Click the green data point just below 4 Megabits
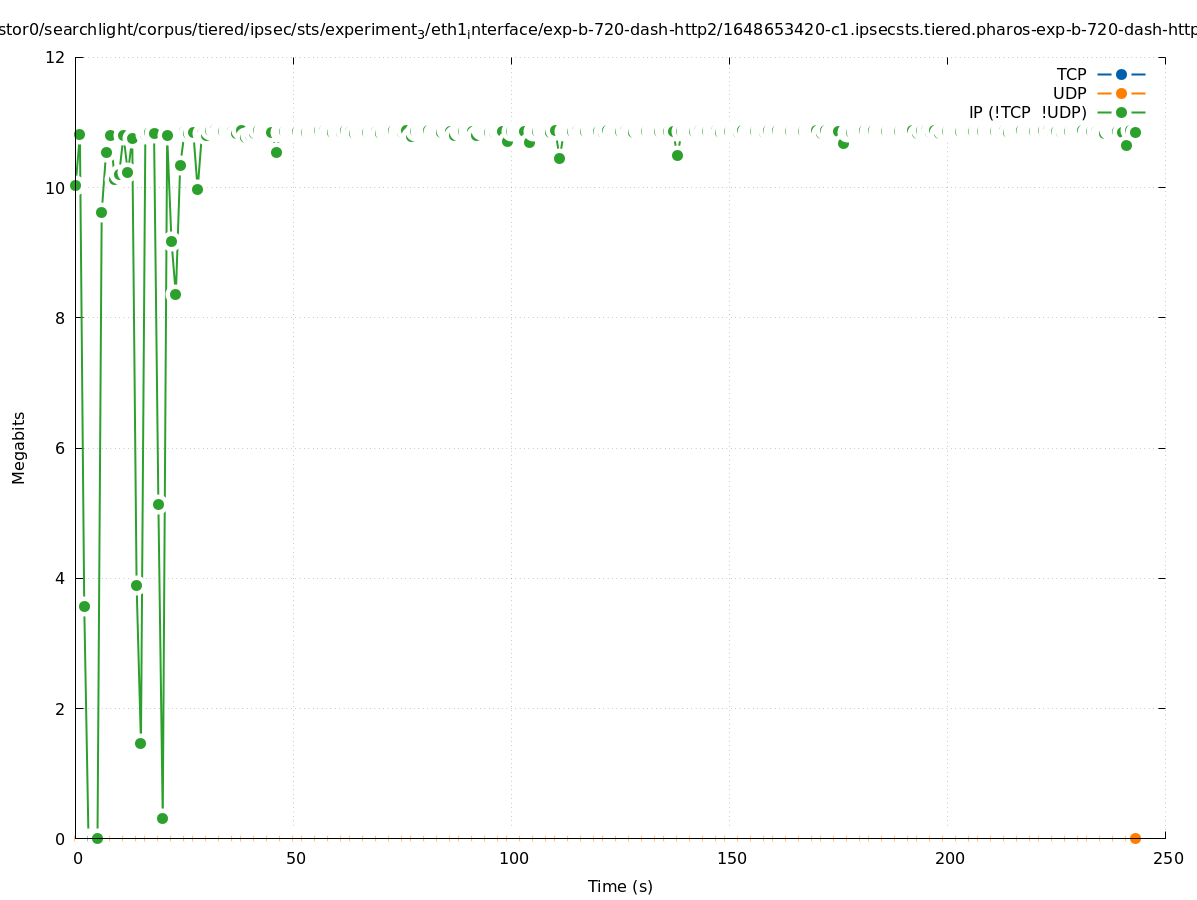Viewport: 1197px width, 900px height. point(136,585)
